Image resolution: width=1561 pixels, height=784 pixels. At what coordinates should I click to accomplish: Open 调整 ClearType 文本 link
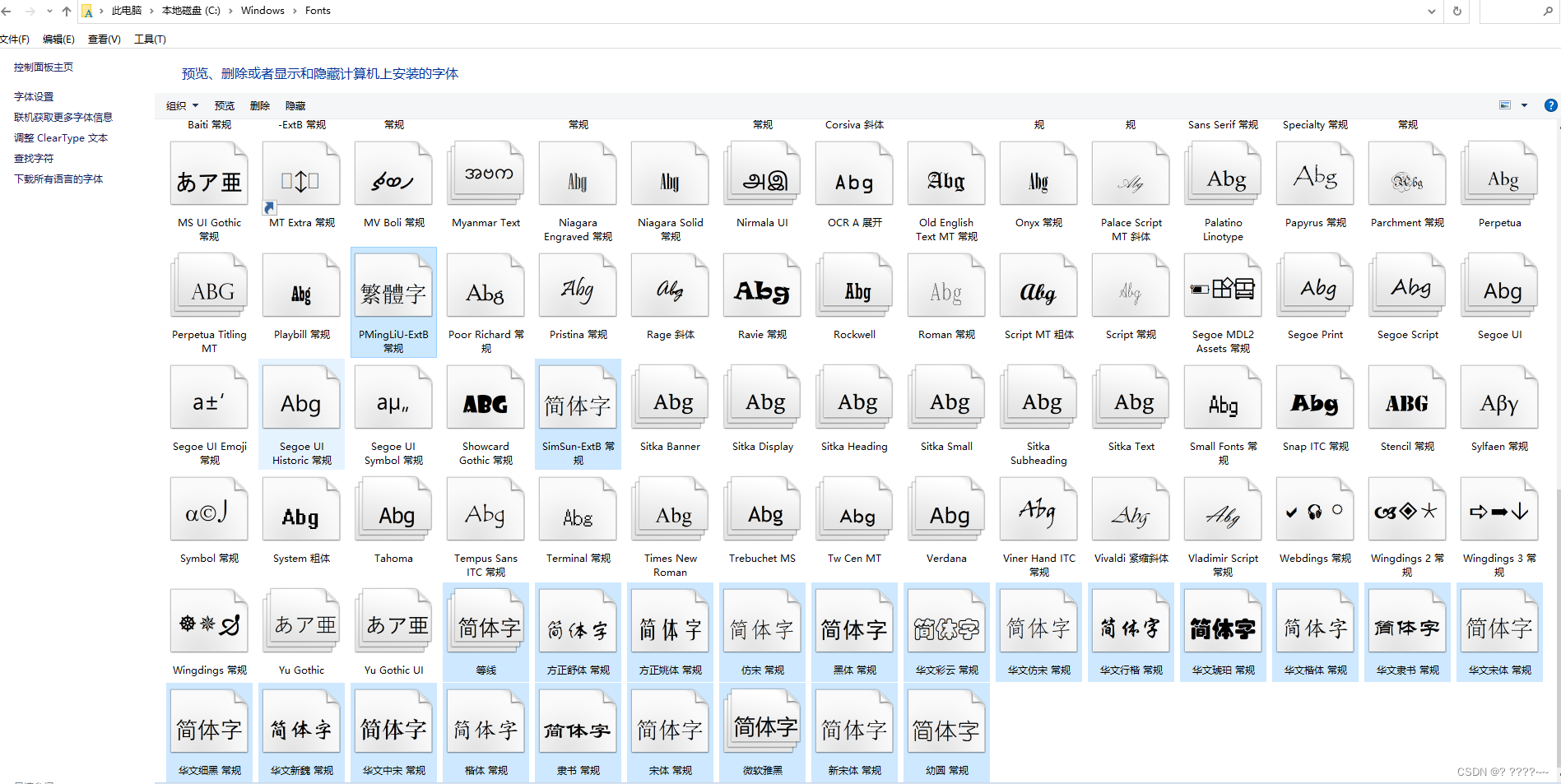(61, 137)
